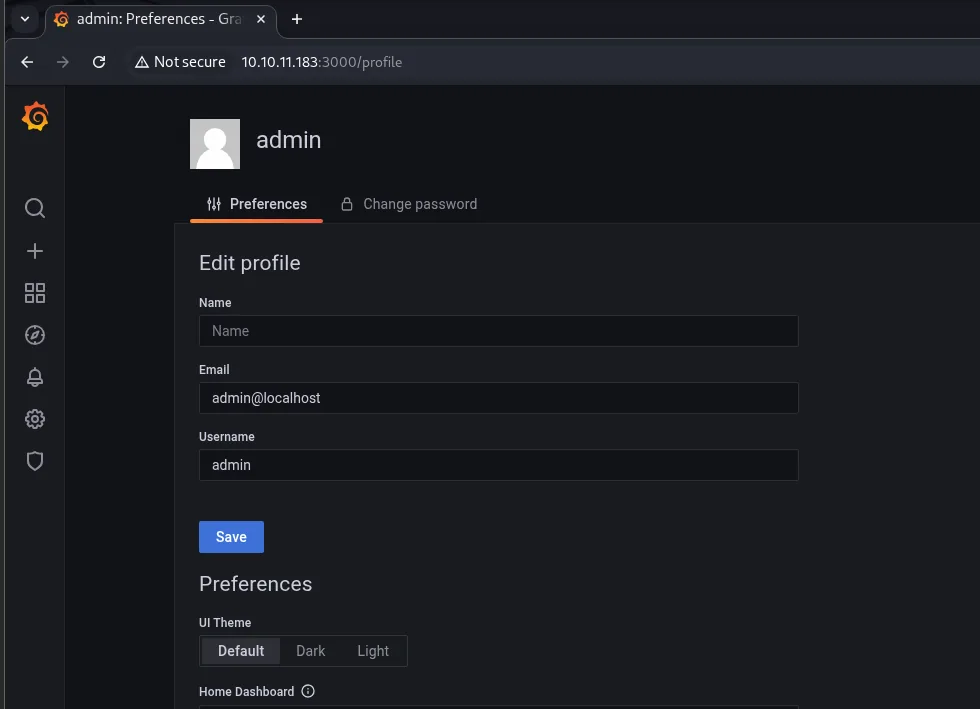Open the Create plus icon in sidebar

(35, 251)
